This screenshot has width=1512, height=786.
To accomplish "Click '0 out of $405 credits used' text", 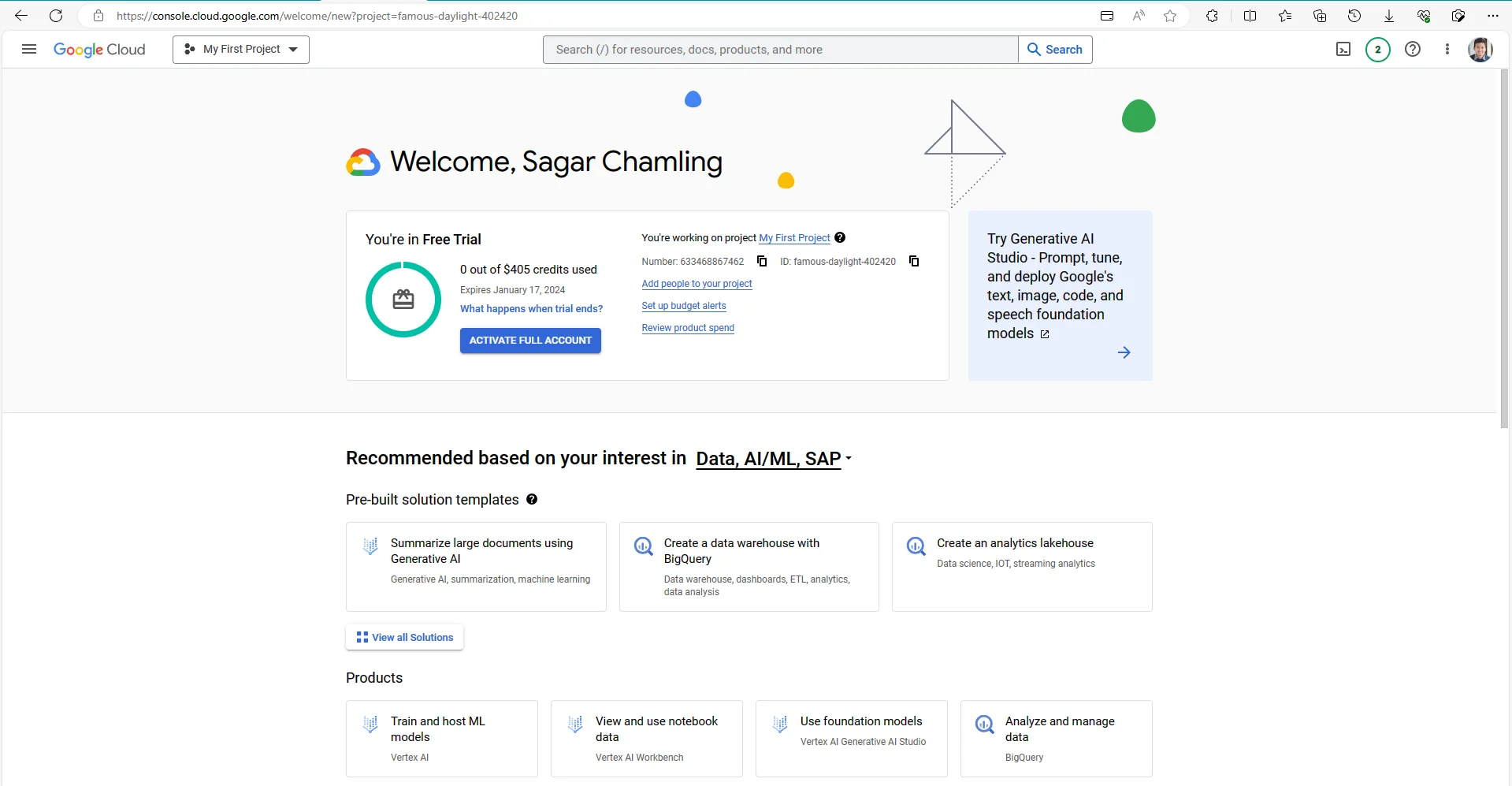I will coord(529,270).
